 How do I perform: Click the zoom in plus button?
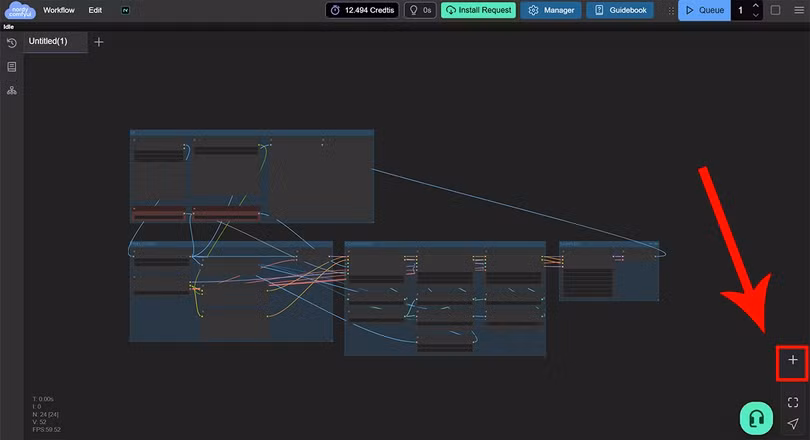tap(792, 360)
